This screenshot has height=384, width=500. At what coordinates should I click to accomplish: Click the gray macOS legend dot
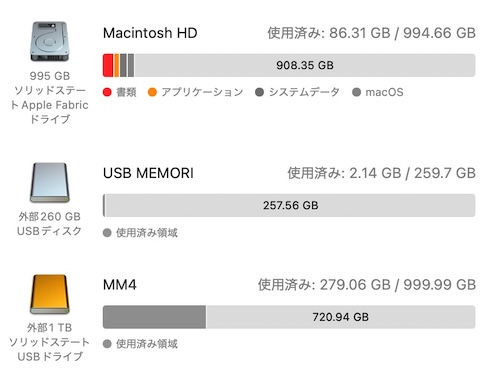tap(356, 92)
